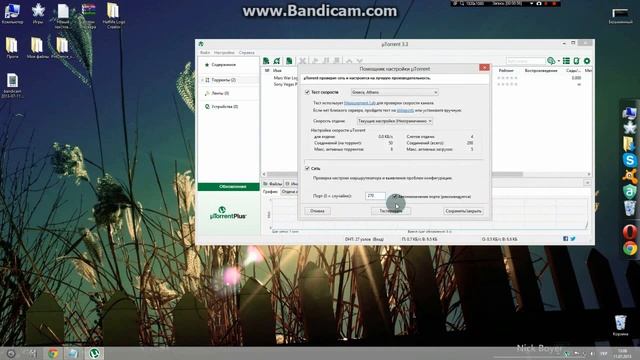Click the Start torrent play icon
Image resolution: width=640 pixels, height=360 pixels.
point(315,61)
